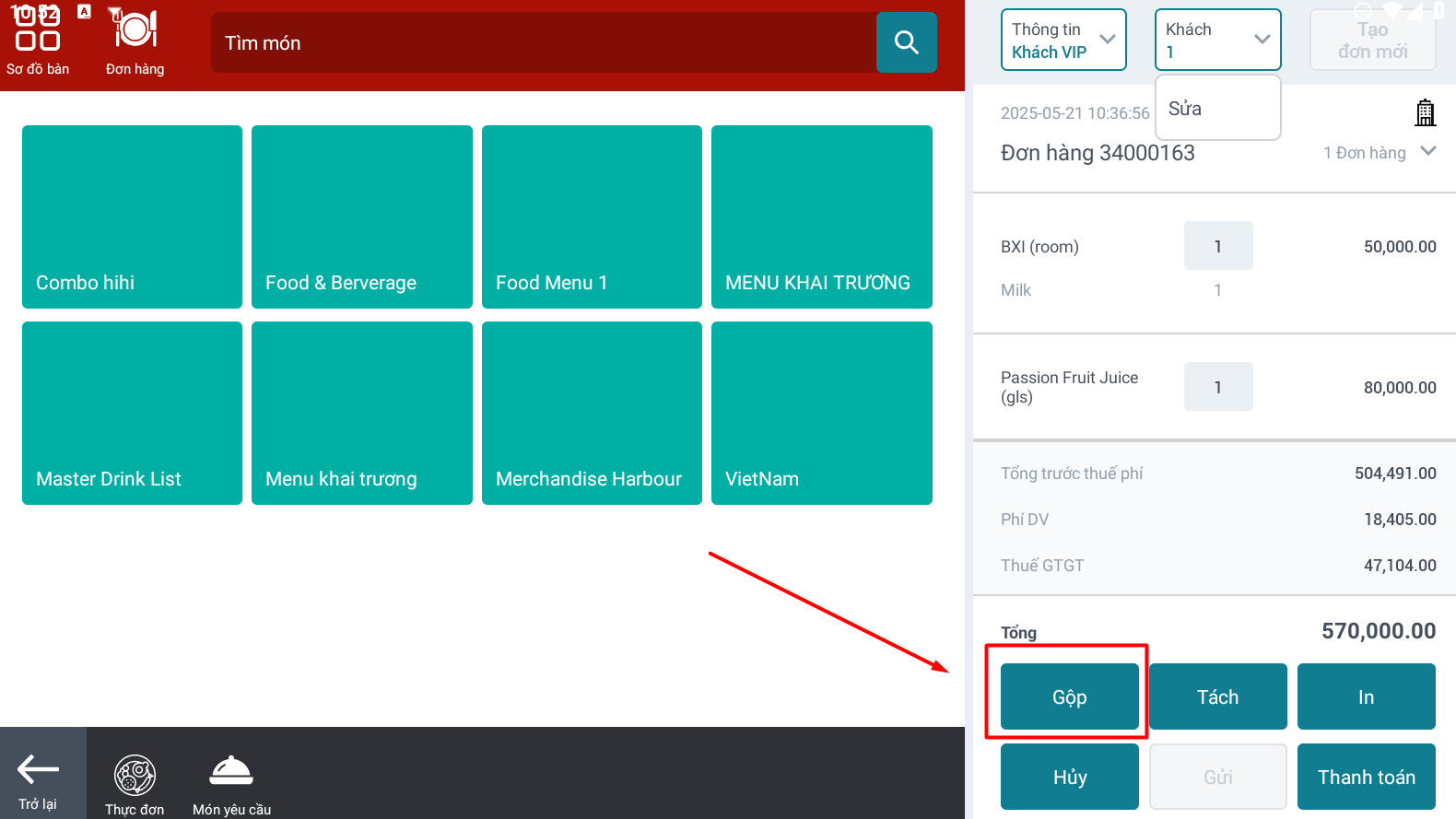Select the Food & Berverage category tile

[x=361, y=216]
